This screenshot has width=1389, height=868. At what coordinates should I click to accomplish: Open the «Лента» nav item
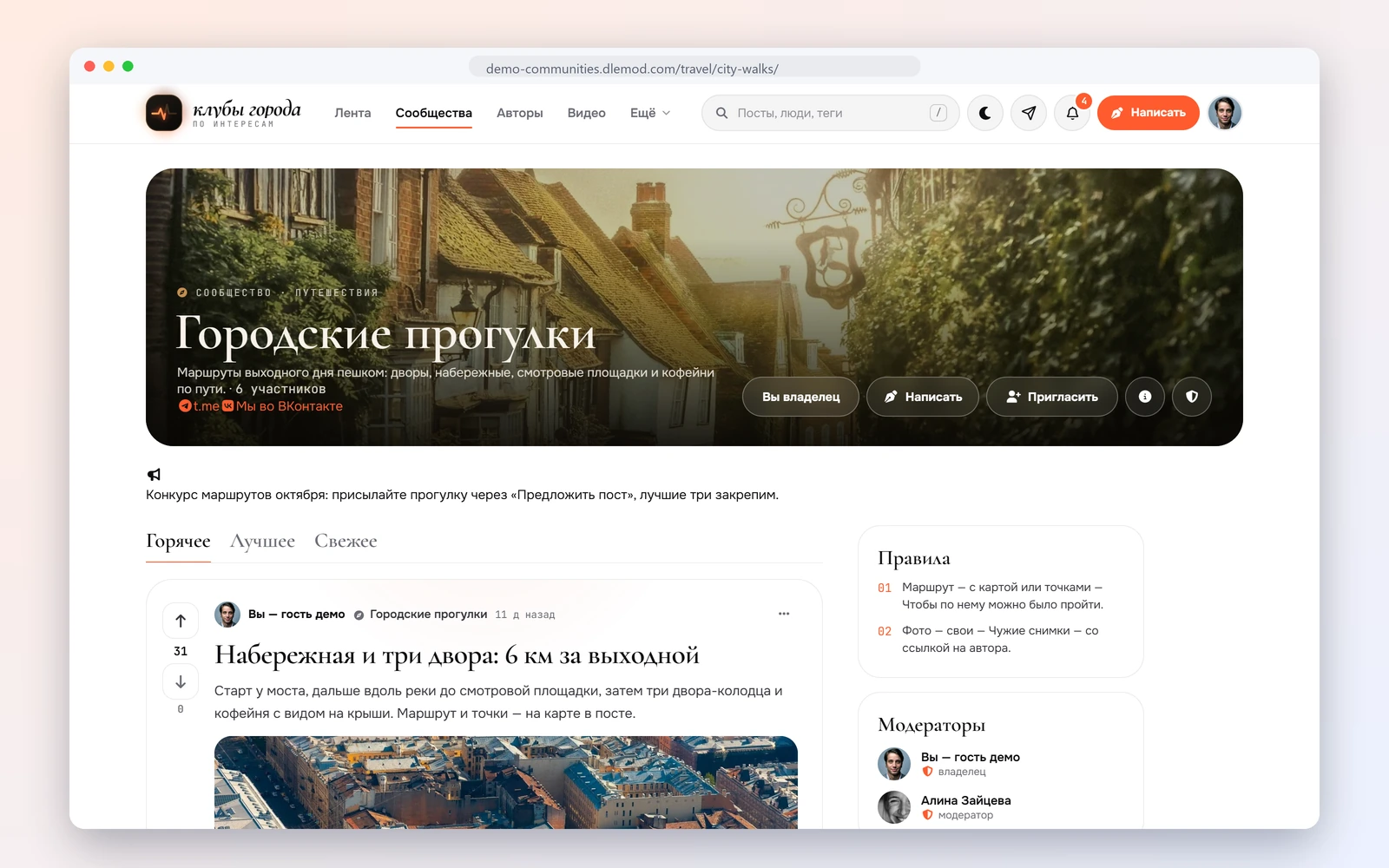point(352,113)
